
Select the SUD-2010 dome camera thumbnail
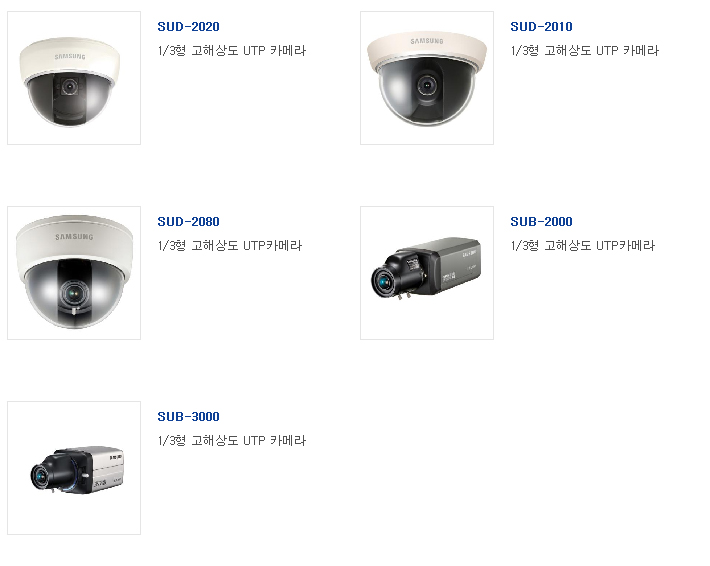point(427,78)
